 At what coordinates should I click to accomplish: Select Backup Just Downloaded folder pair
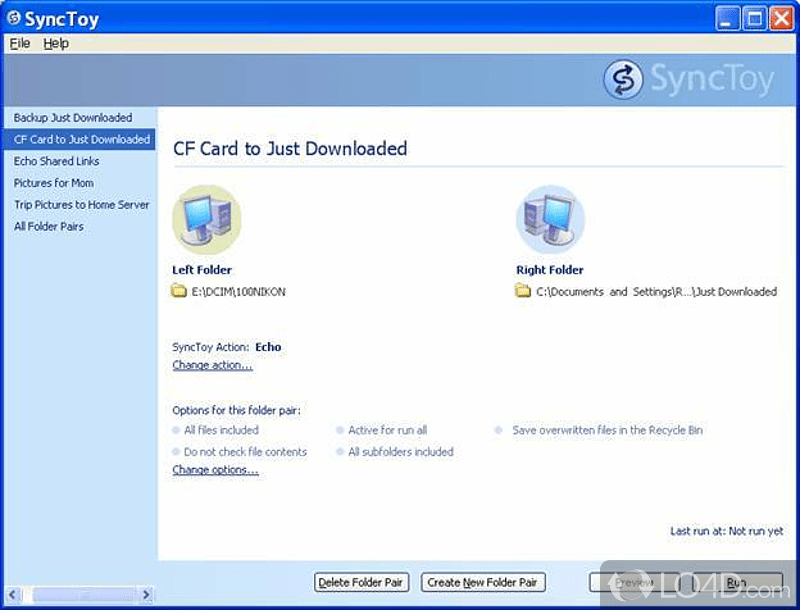(x=73, y=118)
